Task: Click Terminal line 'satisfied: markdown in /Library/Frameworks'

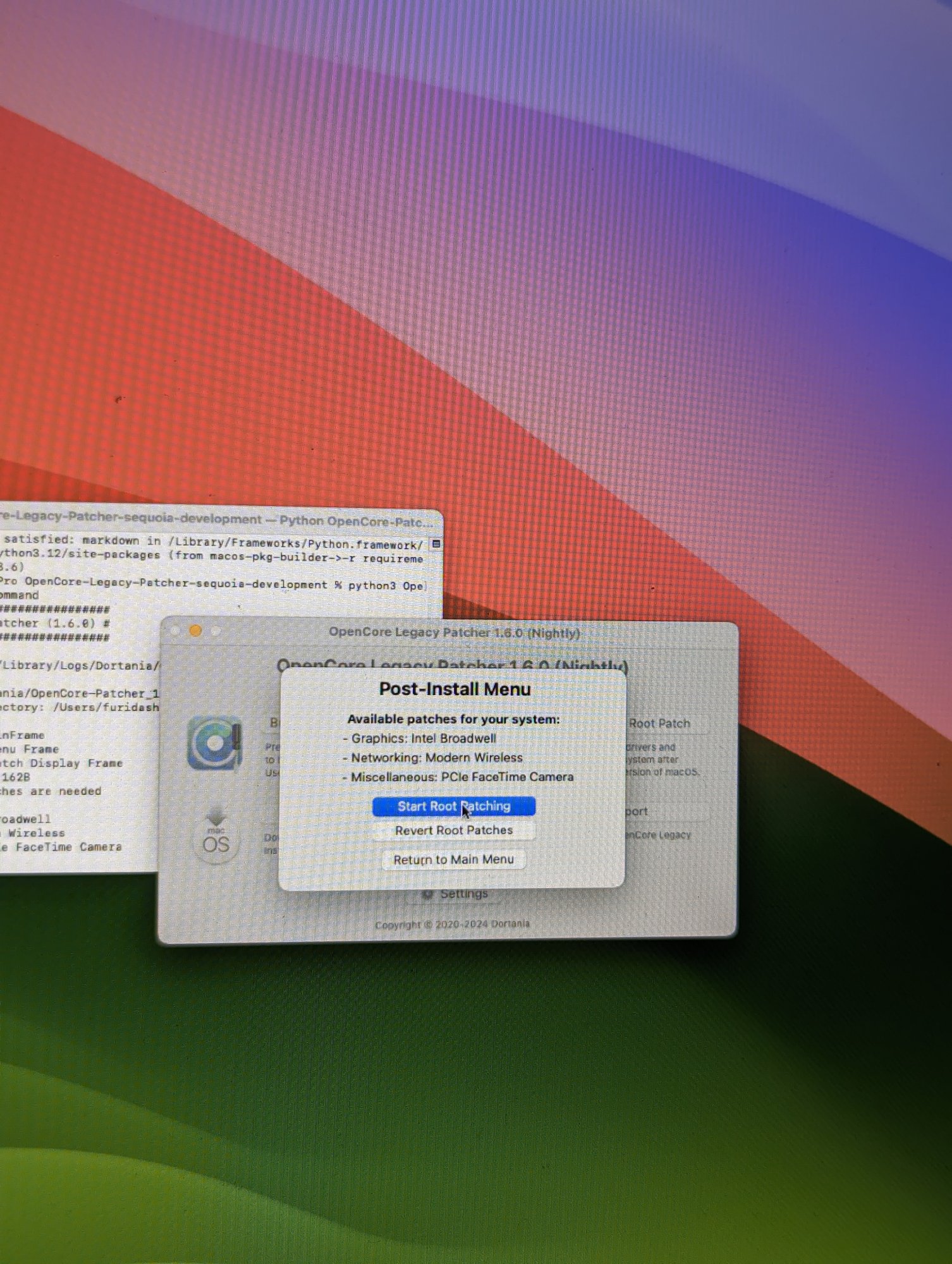Action: [x=212, y=542]
